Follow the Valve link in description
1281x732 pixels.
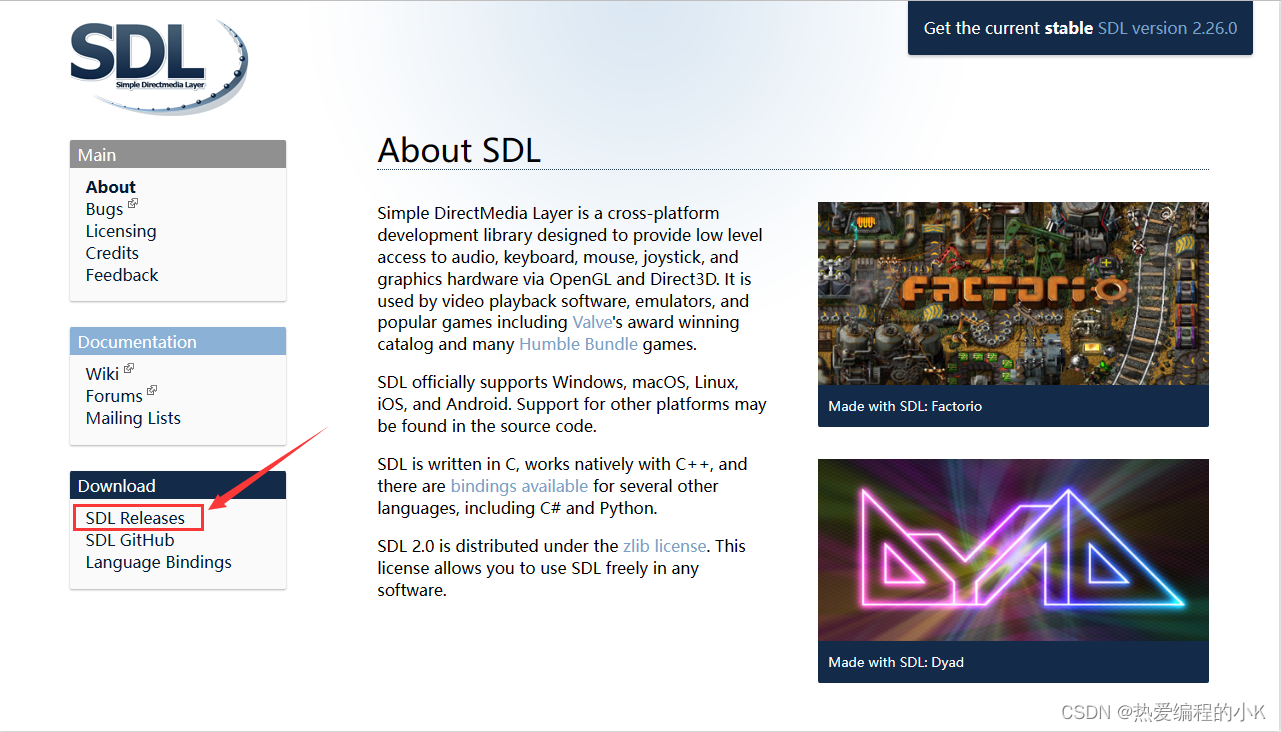[591, 323]
